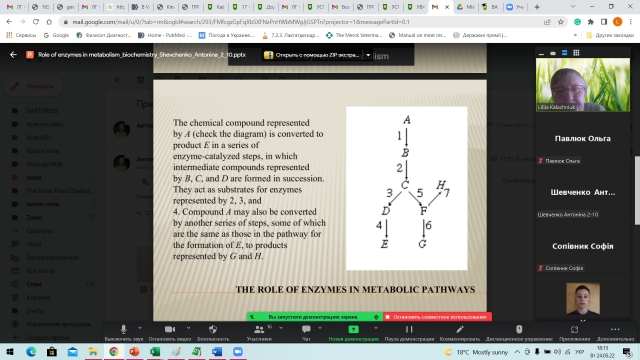The image size is (640, 360).
Task: Reload the Chrome page
Action: [36, 22]
